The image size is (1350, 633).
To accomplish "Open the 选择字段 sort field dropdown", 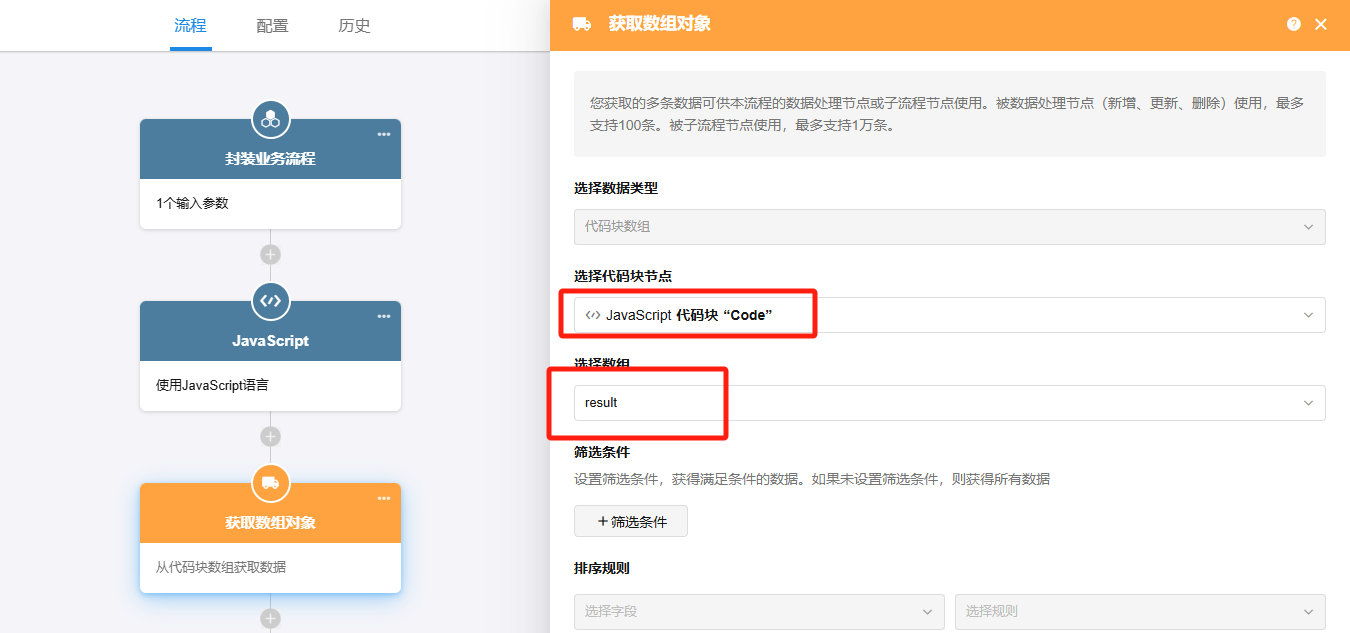I will pos(758,612).
